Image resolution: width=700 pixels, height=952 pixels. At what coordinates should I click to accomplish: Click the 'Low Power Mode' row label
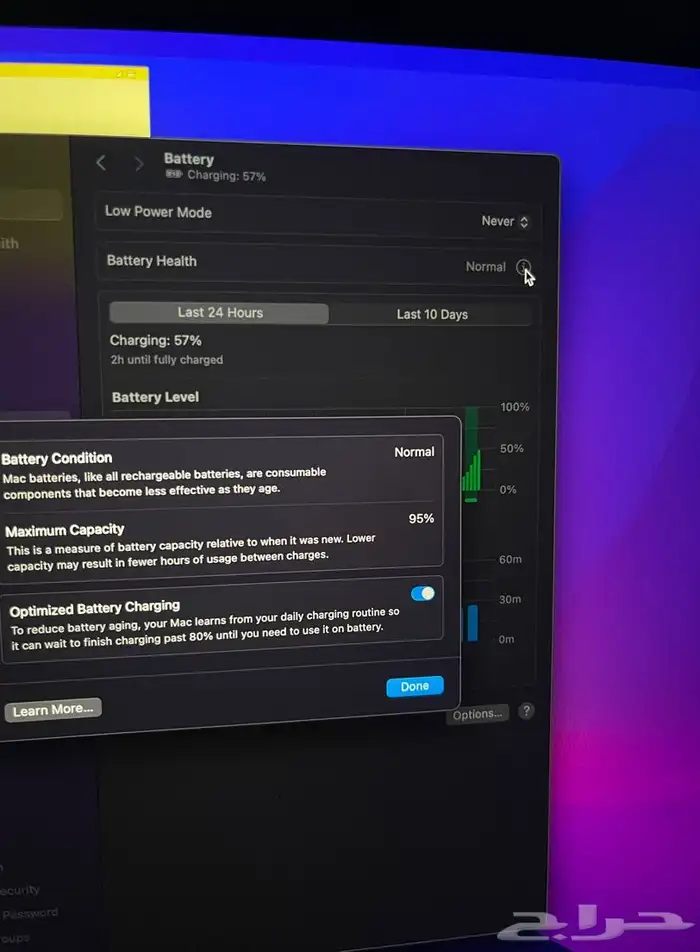tap(158, 211)
